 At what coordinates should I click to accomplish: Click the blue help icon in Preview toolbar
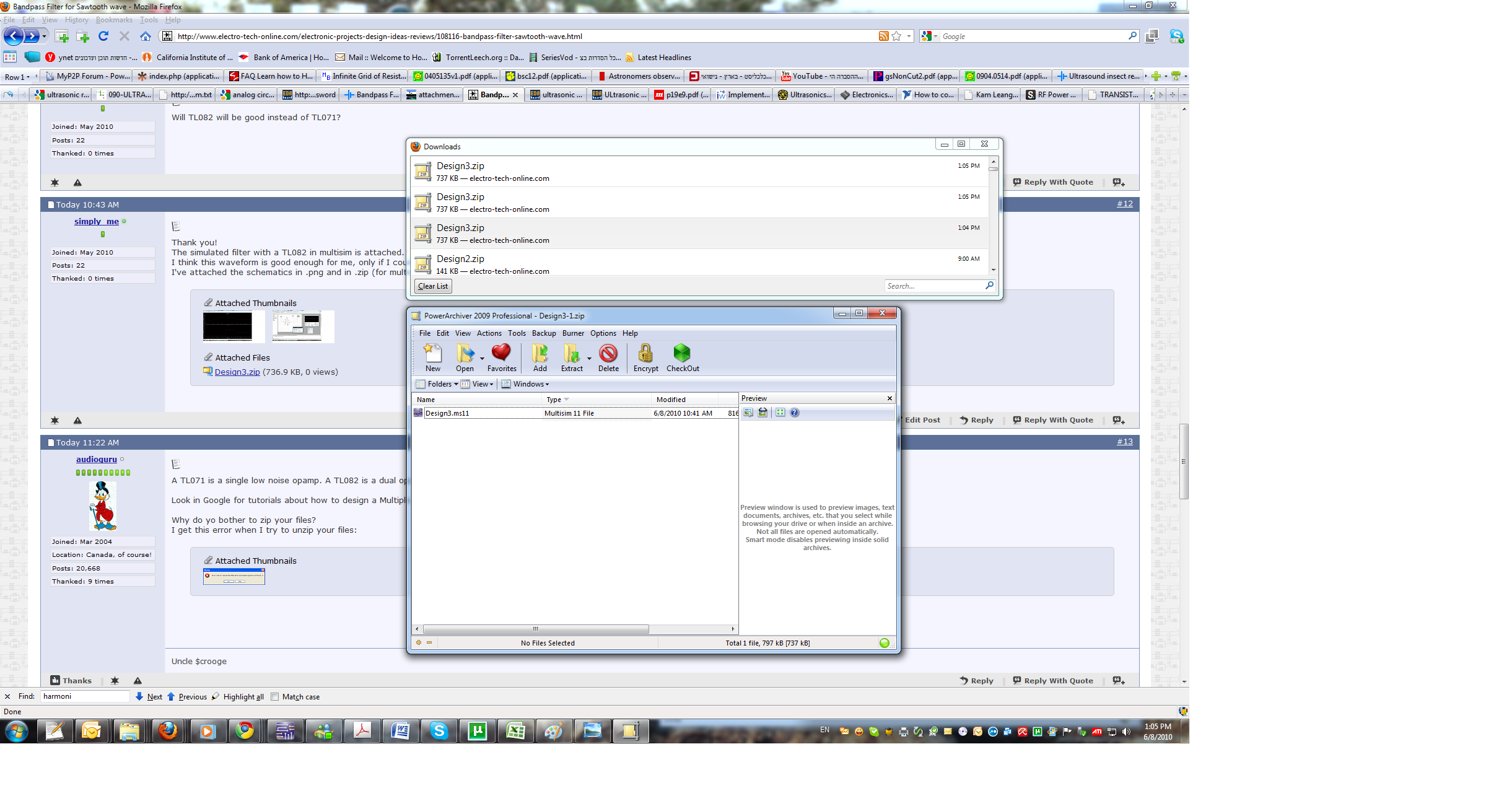795,413
